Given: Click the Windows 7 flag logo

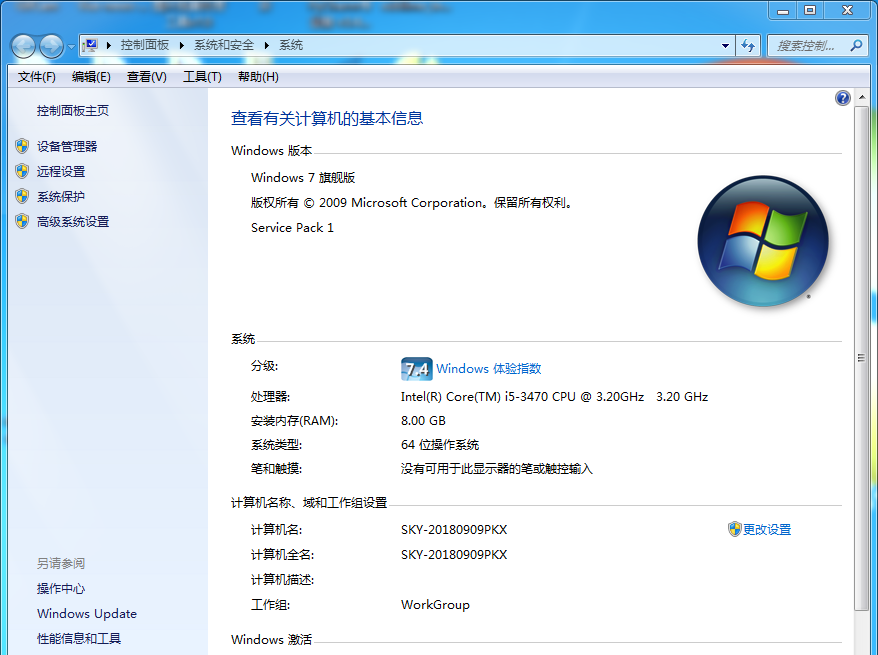Looking at the screenshot, I should click(763, 241).
